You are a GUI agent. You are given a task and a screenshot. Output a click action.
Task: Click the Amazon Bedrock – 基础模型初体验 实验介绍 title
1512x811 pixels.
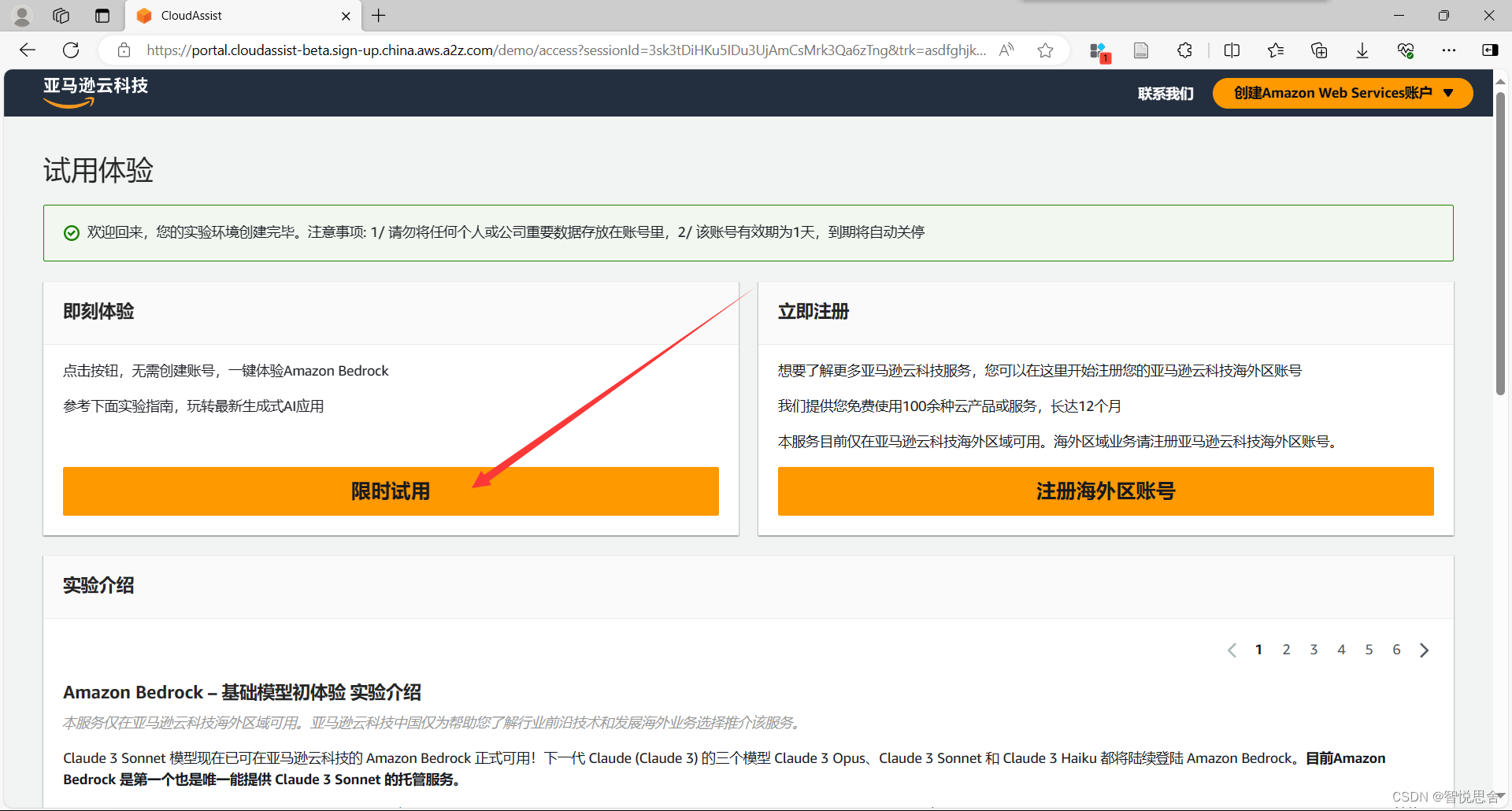coord(242,692)
